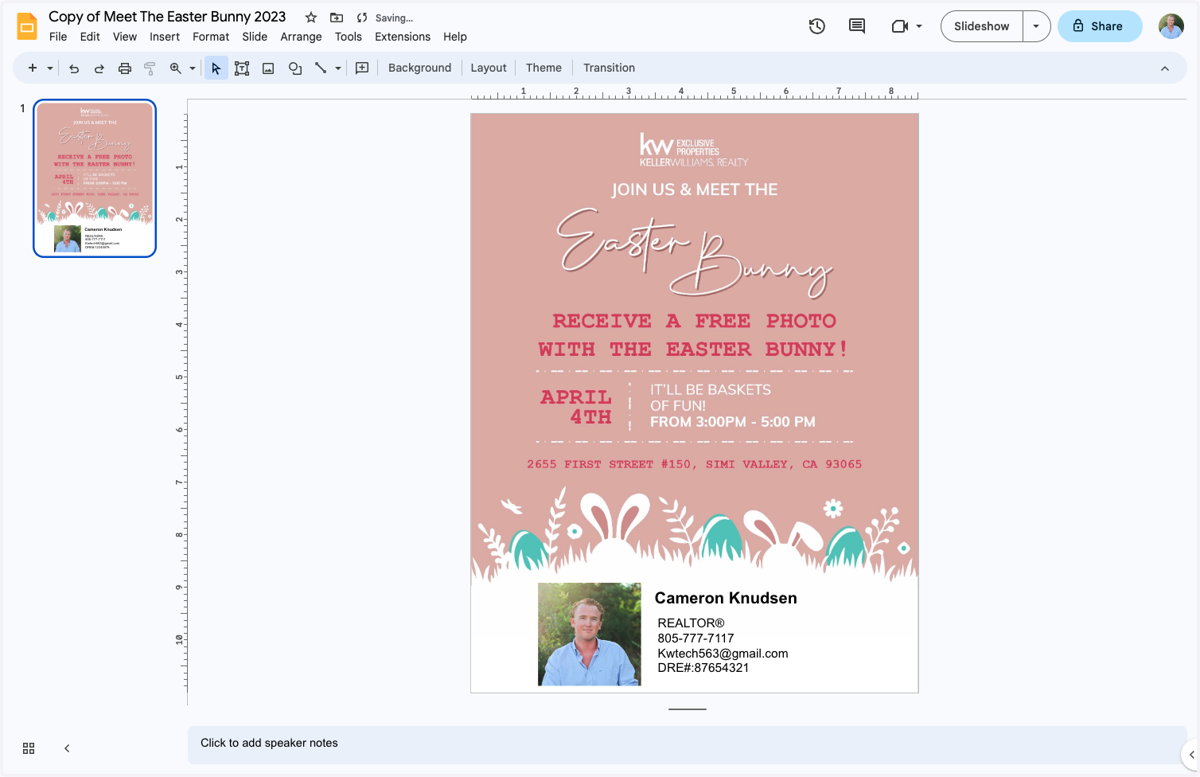Click the presentation title field

(x=167, y=17)
